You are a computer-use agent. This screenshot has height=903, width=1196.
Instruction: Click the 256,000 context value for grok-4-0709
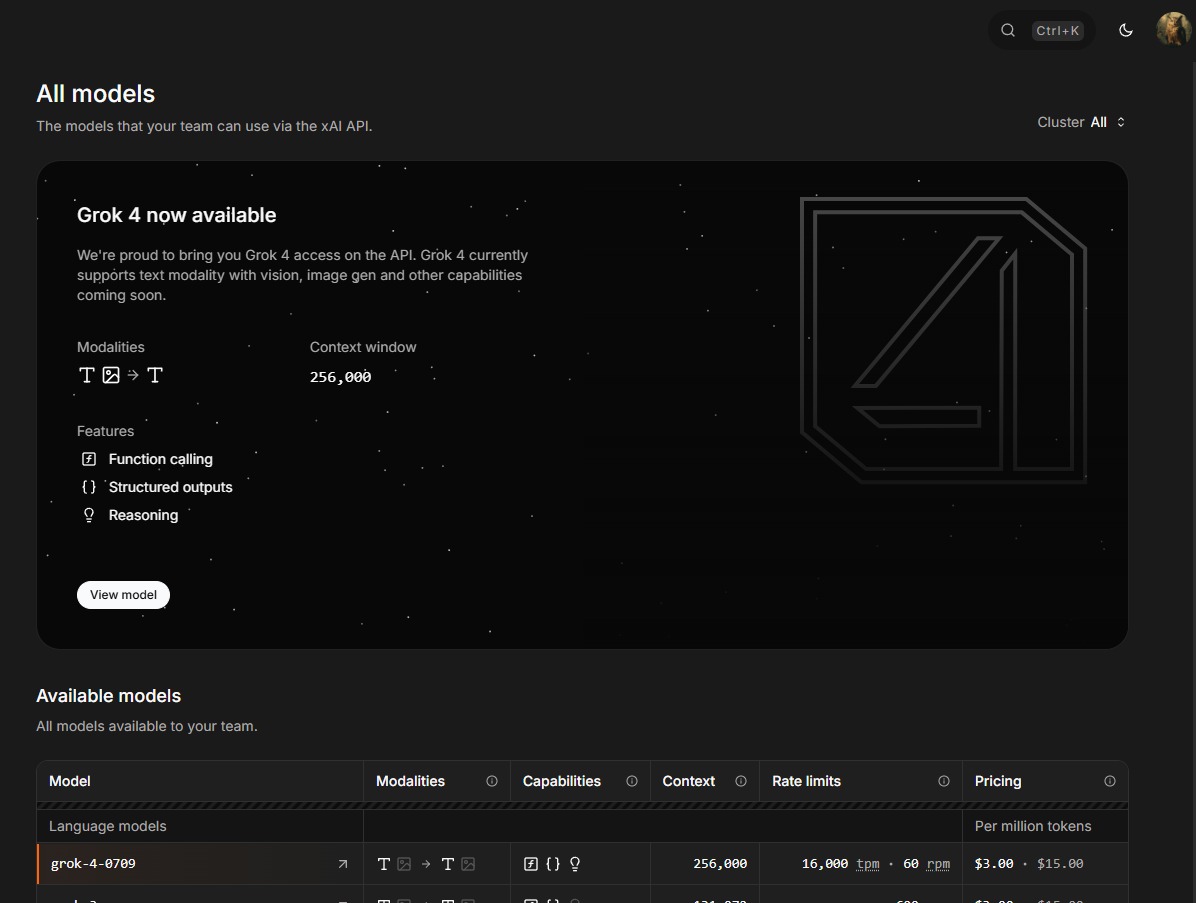pos(720,864)
